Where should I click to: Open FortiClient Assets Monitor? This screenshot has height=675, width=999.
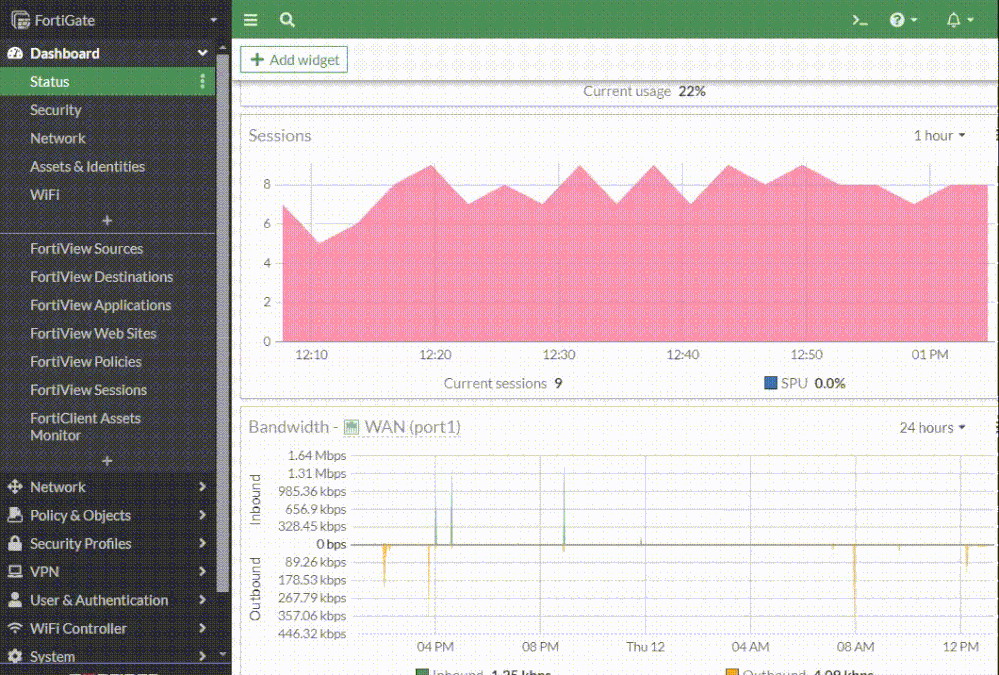[x=85, y=426]
